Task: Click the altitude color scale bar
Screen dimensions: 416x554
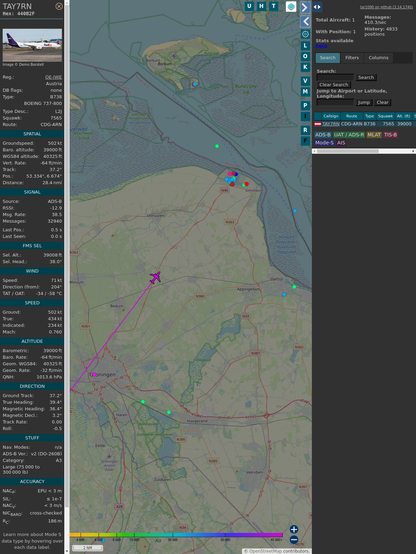Action: coord(176,535)
